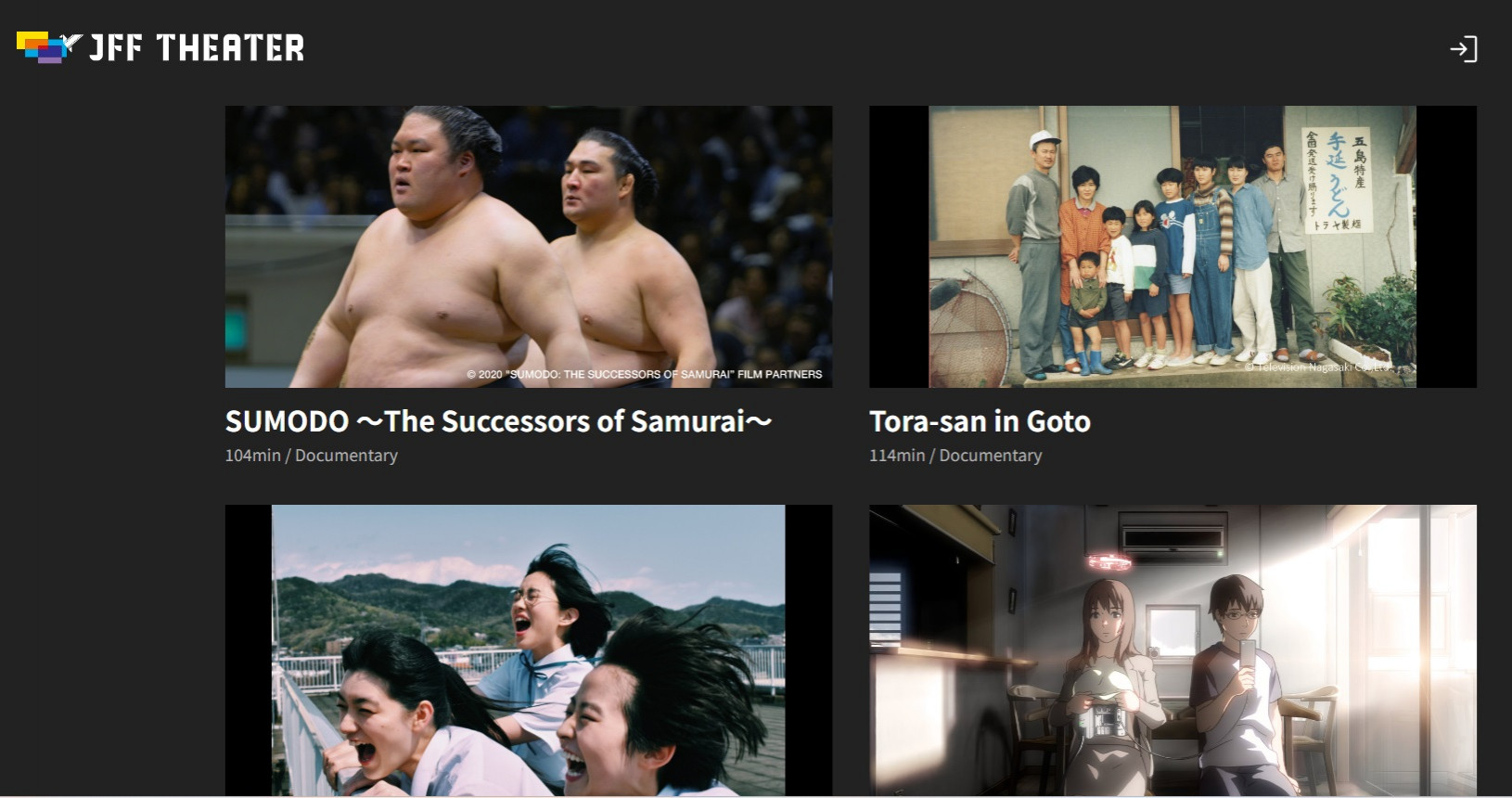Screen dimensions: 1512x798
Task: Click the 104min / Documentary label
Action: (x=312, y=456)
